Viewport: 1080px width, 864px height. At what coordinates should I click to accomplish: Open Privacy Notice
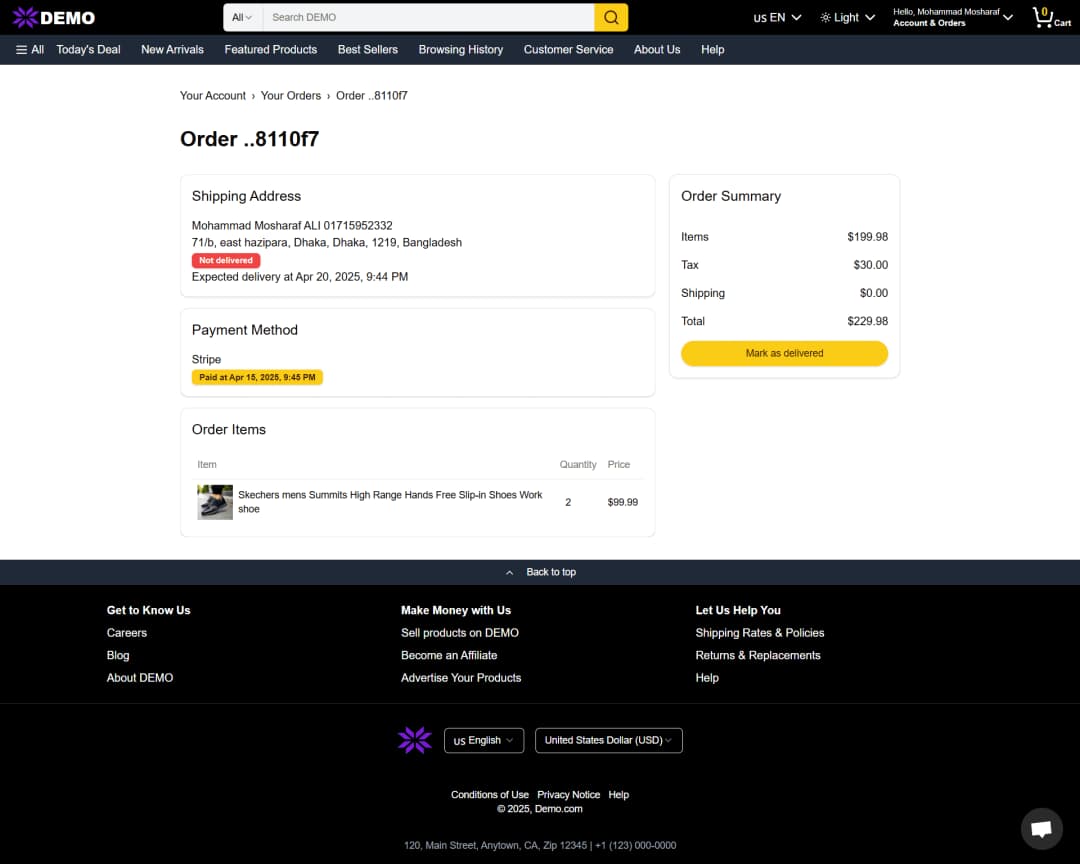pyautogui.click(x=568, y=794)
